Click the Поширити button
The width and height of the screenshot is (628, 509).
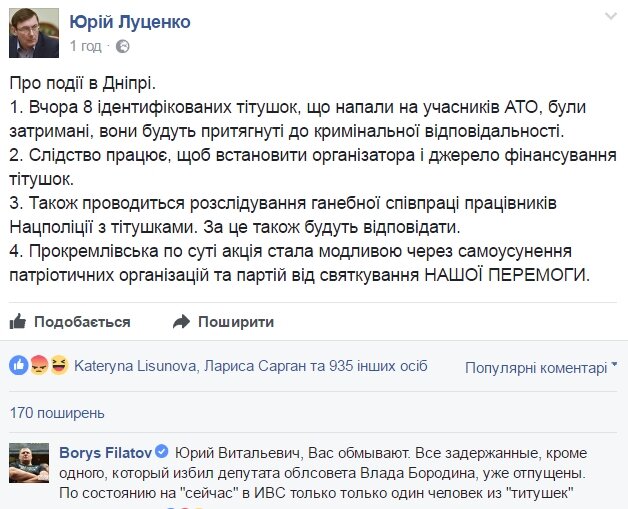pos(223,322)
